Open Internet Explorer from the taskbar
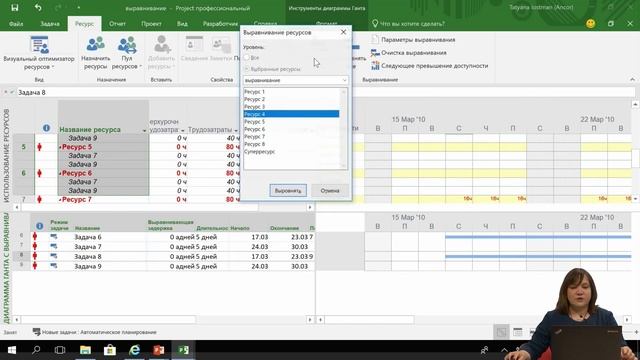This screenshot has width=640, height=360. [134, 350]
